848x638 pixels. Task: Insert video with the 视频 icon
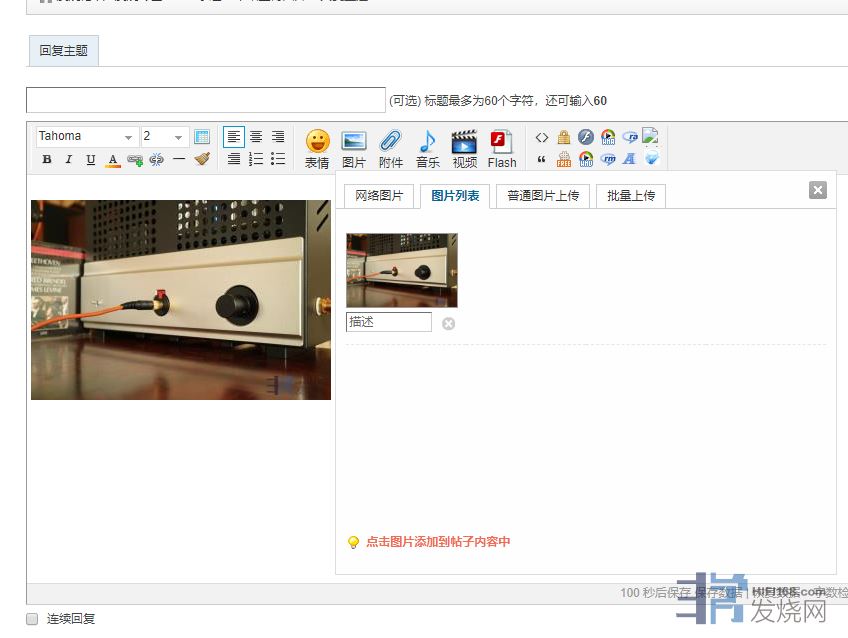coord(464,148)
